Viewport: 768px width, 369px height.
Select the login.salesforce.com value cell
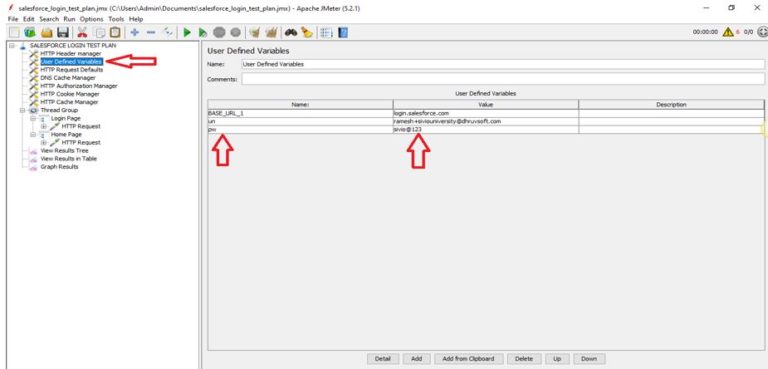click(485, 113)
